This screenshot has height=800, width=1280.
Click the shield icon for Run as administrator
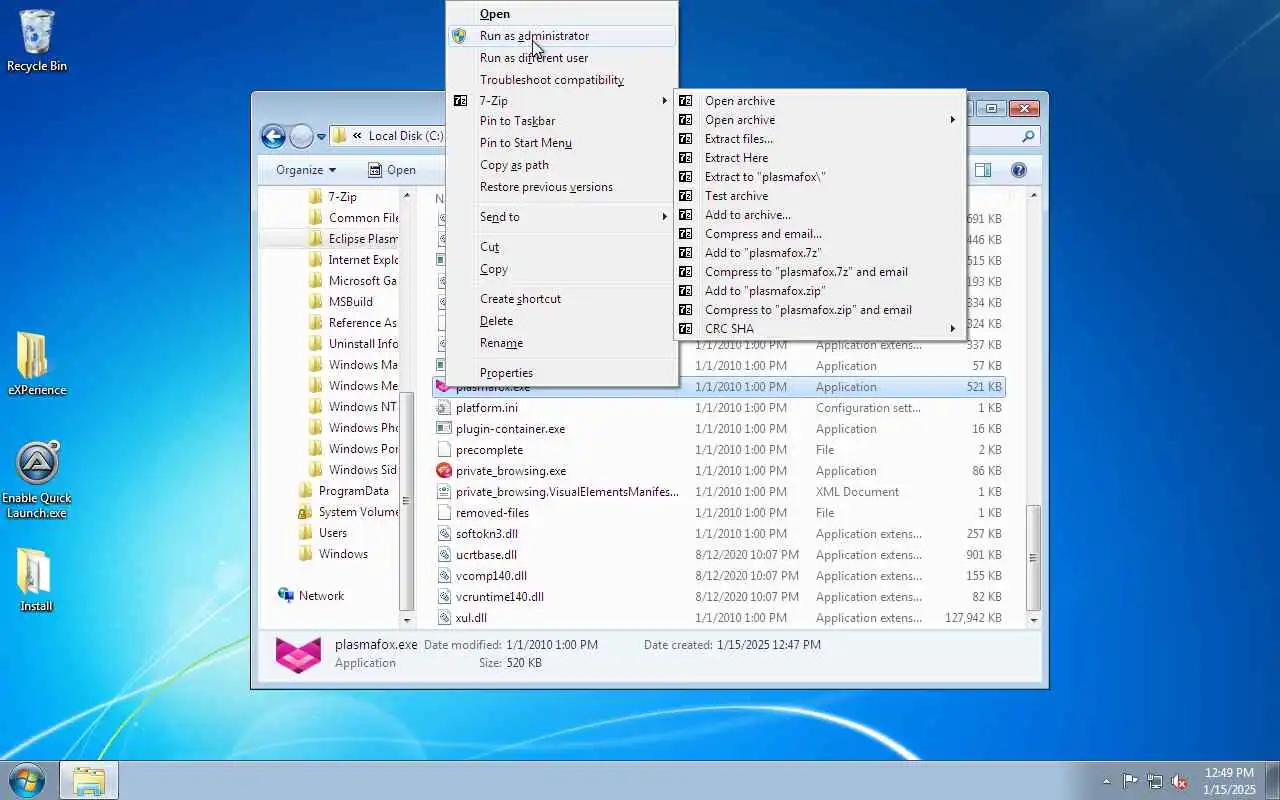(459, 36)
